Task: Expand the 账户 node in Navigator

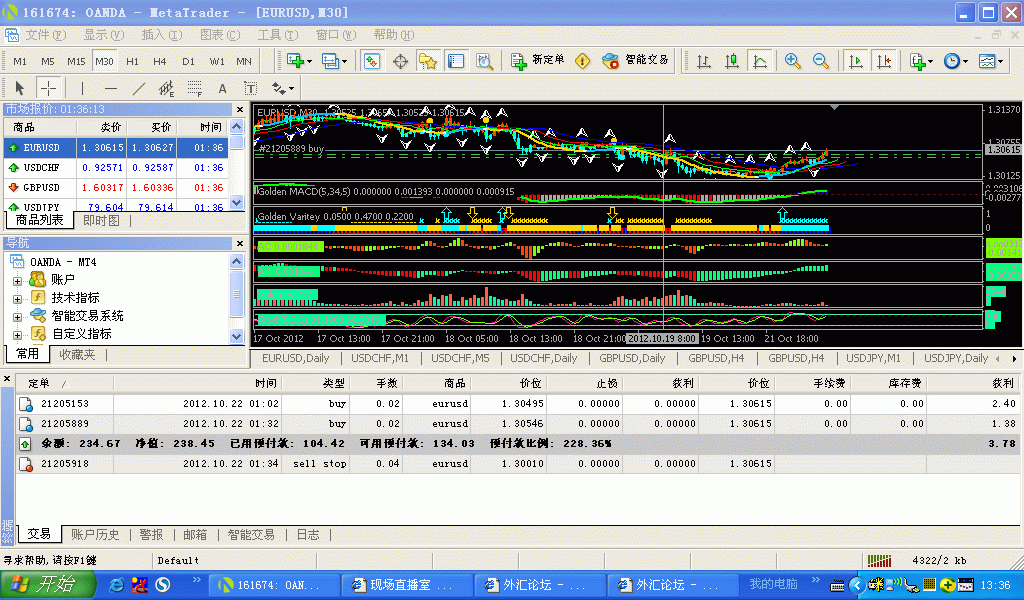Action: (17, 280)
